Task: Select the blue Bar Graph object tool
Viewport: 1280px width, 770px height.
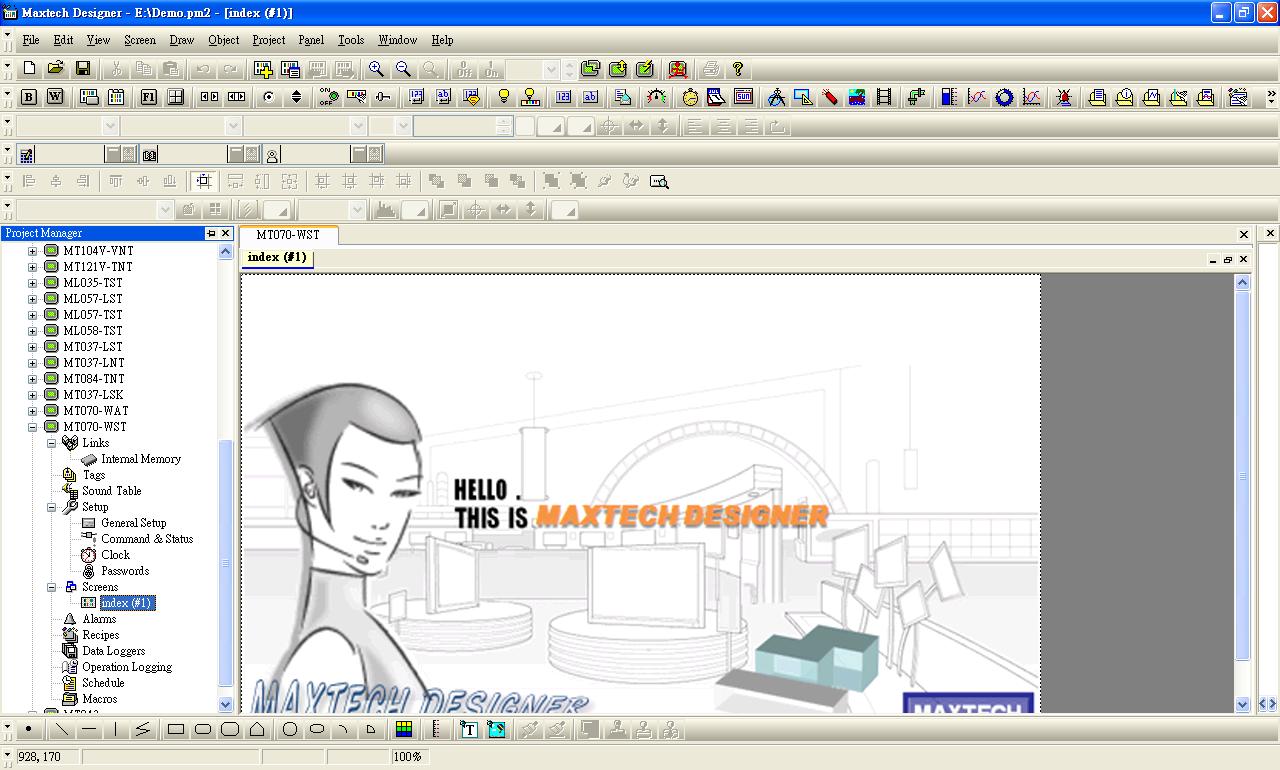Action: (x=949, y=97)
